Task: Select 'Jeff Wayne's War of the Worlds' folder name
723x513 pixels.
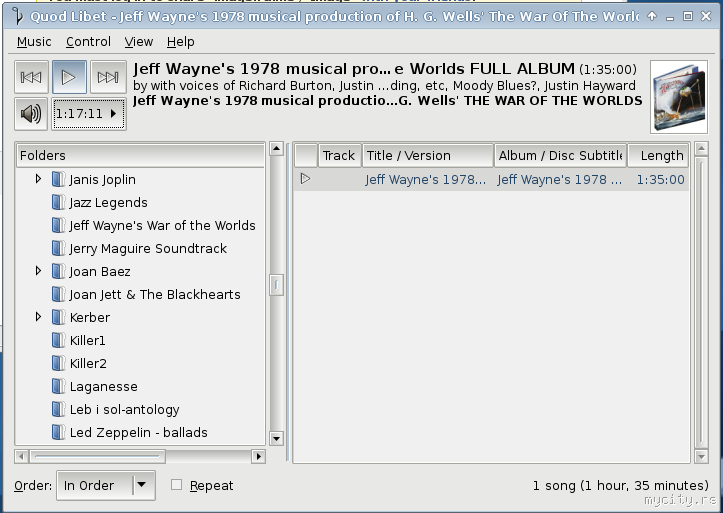Action: click(x=162, y=226)
